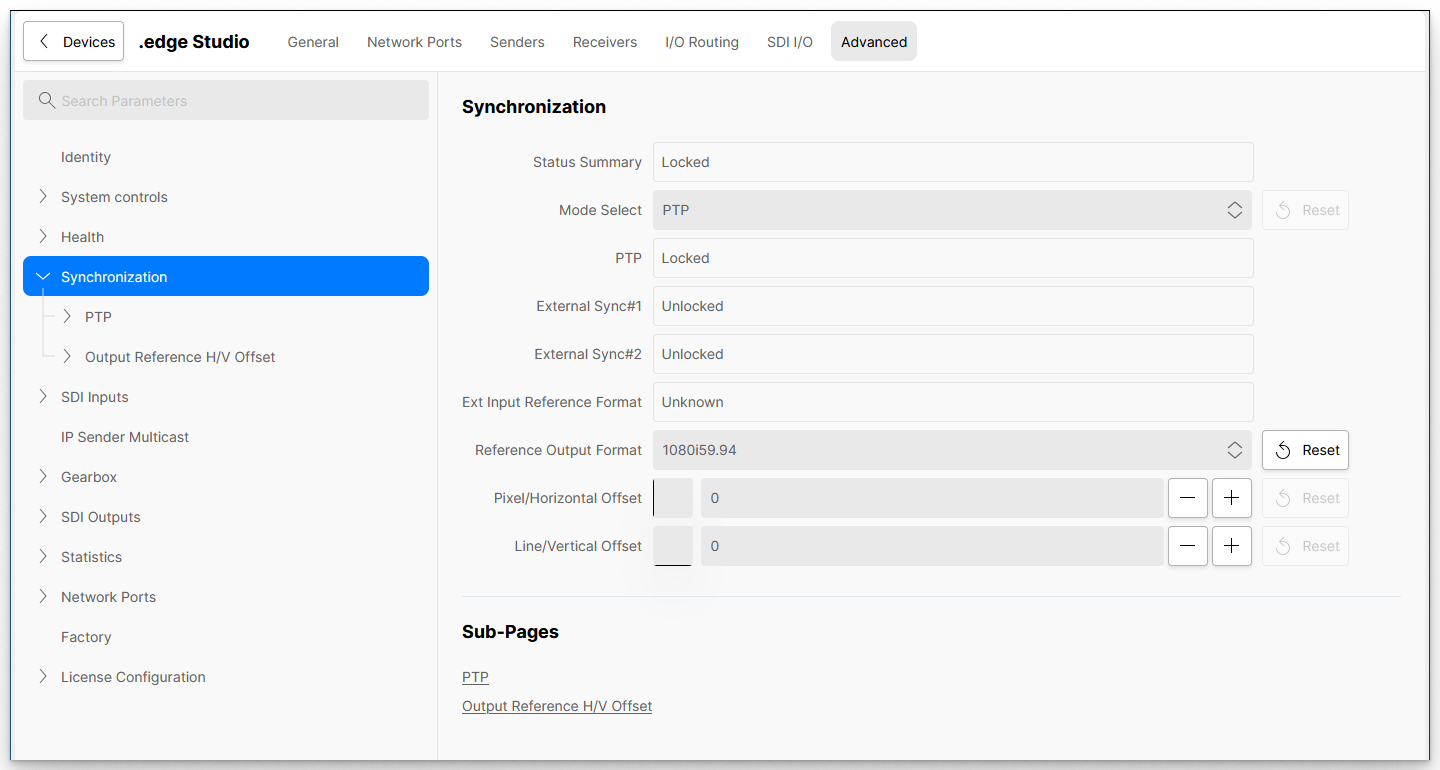Open the PTP sub-page link
The width and height of the screenshot is (1440, 770).
pyautogui.click(x=475, y=677)
